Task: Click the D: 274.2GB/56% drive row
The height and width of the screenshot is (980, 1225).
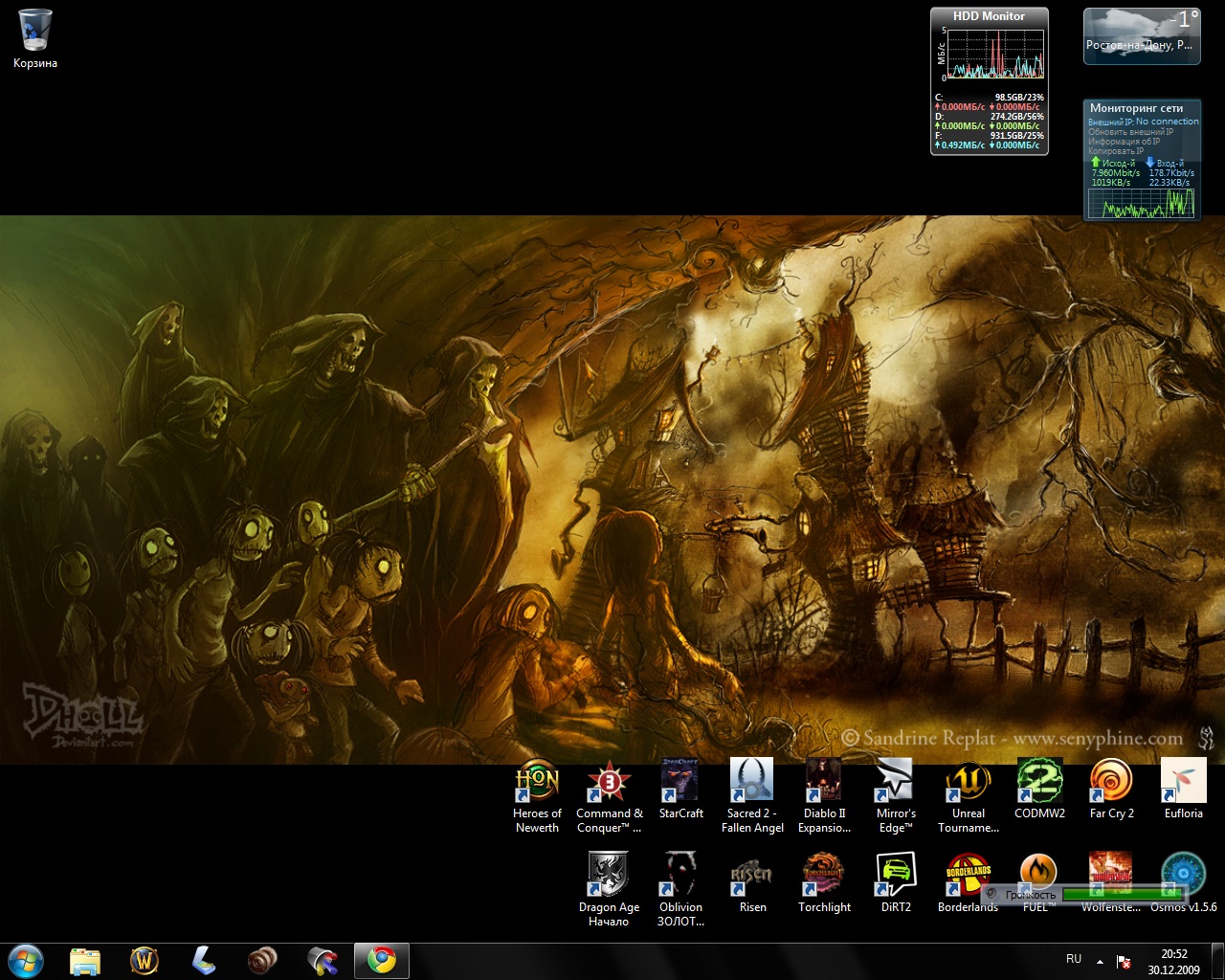Action: click(x=990, y=117)
